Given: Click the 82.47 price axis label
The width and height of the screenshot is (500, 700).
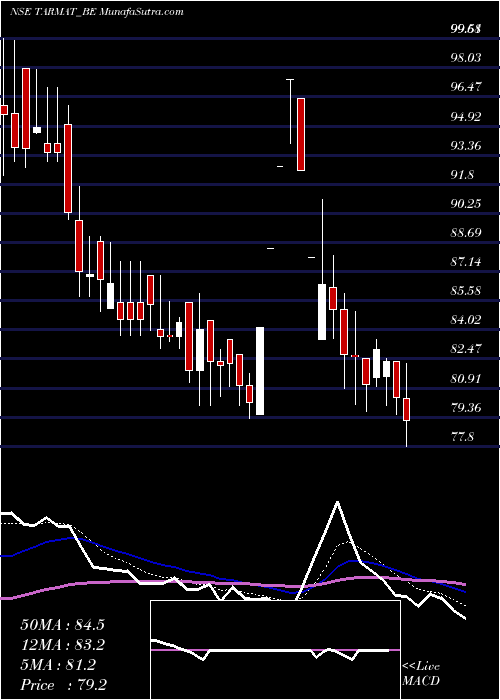Looking at the screenshot, I should point(466,349).
